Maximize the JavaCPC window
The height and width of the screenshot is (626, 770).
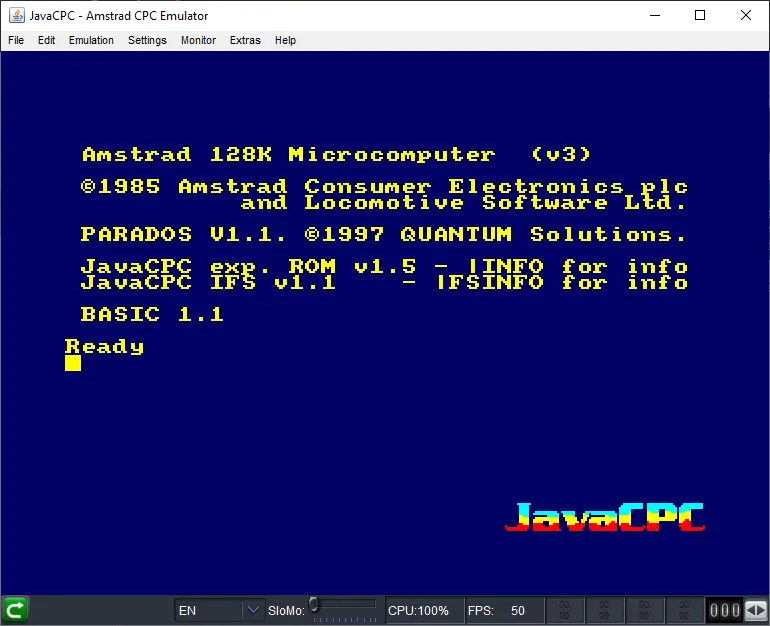(700, 15)
